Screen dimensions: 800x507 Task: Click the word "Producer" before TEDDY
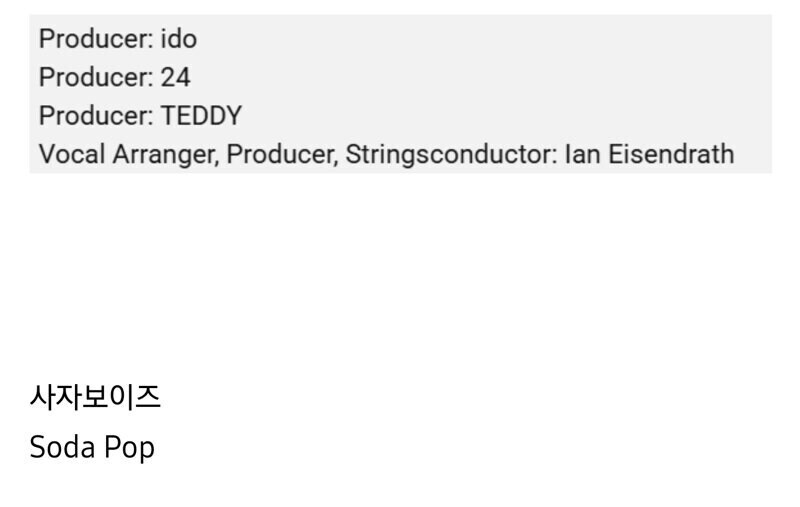tap(96, 116)
